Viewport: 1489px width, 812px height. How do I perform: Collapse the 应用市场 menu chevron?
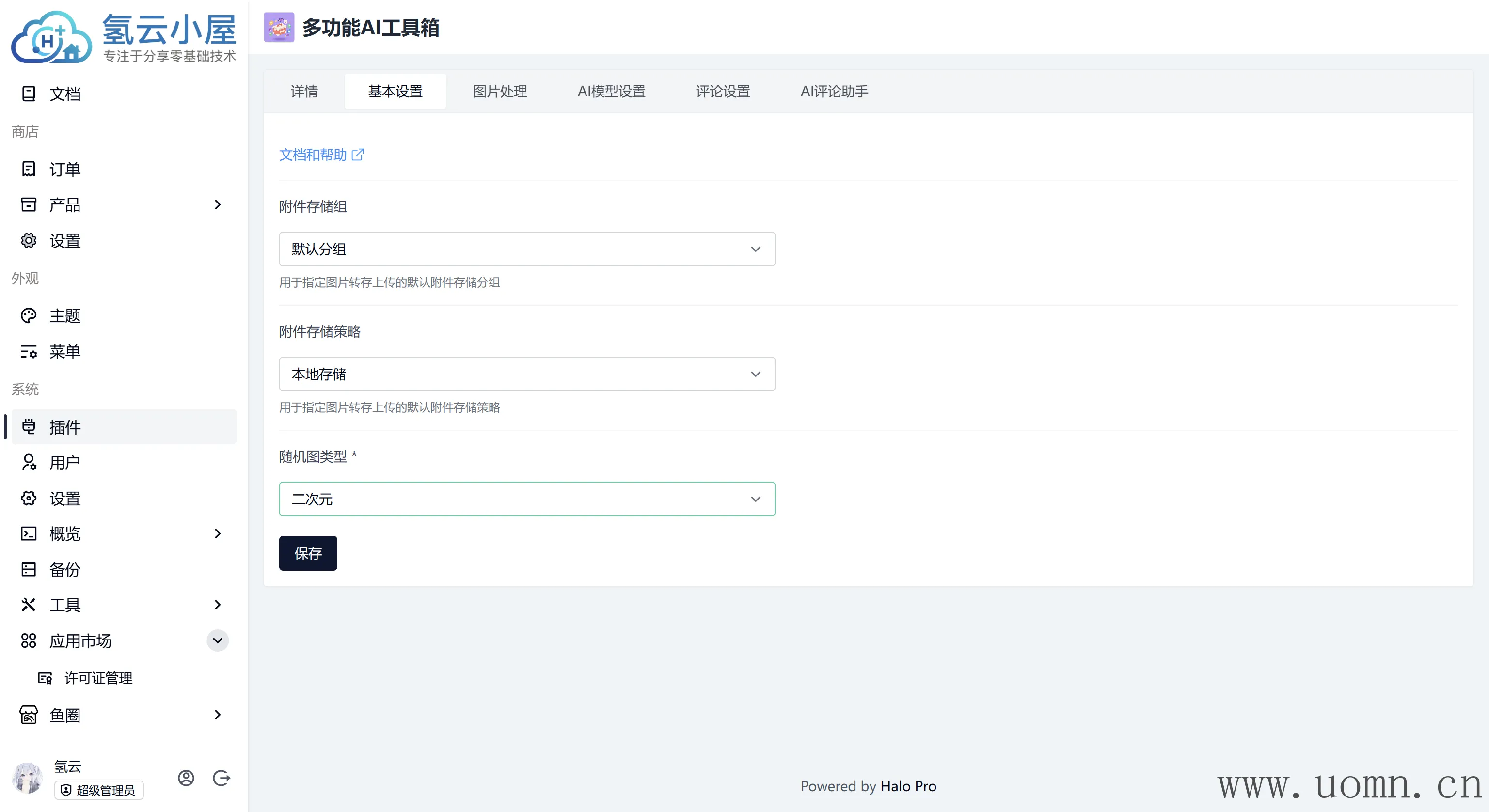(x=217, y=640)
